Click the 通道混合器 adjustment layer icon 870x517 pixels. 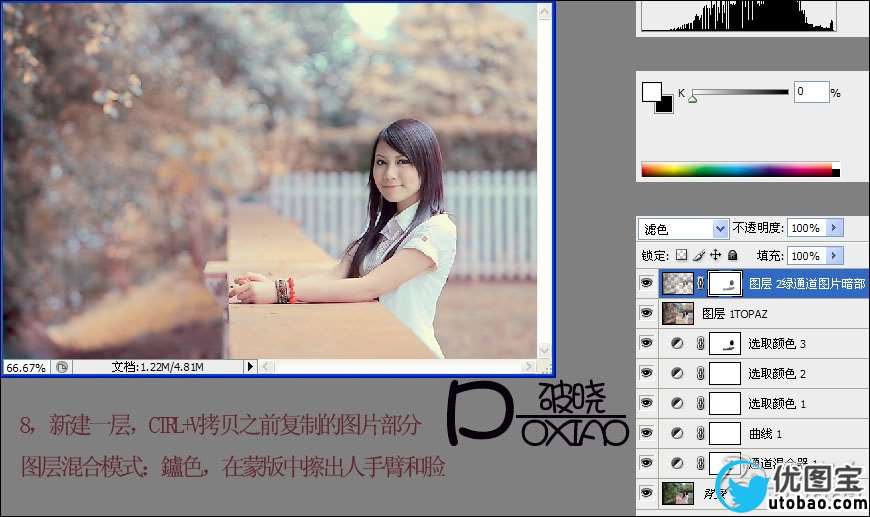(x=677, y=463)
